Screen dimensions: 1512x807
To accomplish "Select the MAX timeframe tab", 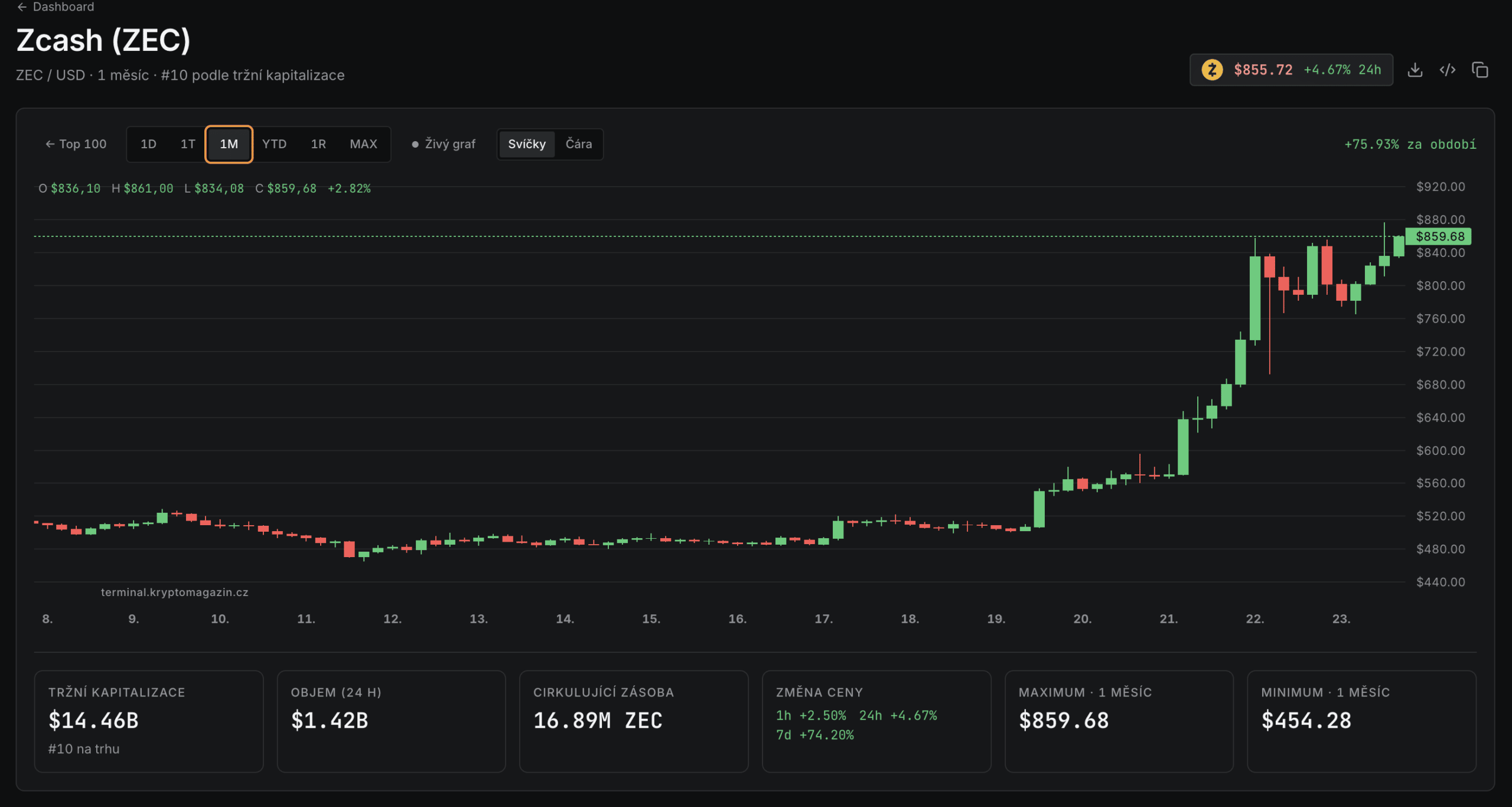I will (363, 144).
